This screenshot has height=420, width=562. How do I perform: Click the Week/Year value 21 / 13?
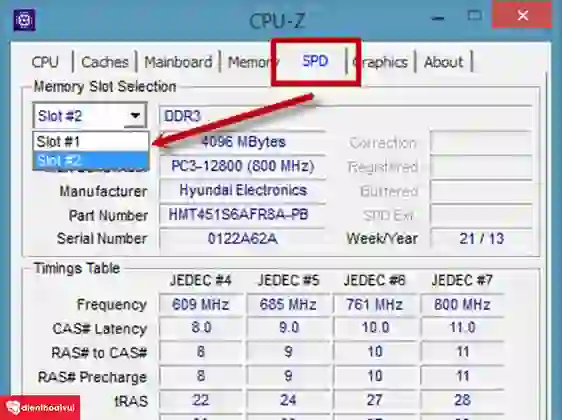(x=481, y=239)
